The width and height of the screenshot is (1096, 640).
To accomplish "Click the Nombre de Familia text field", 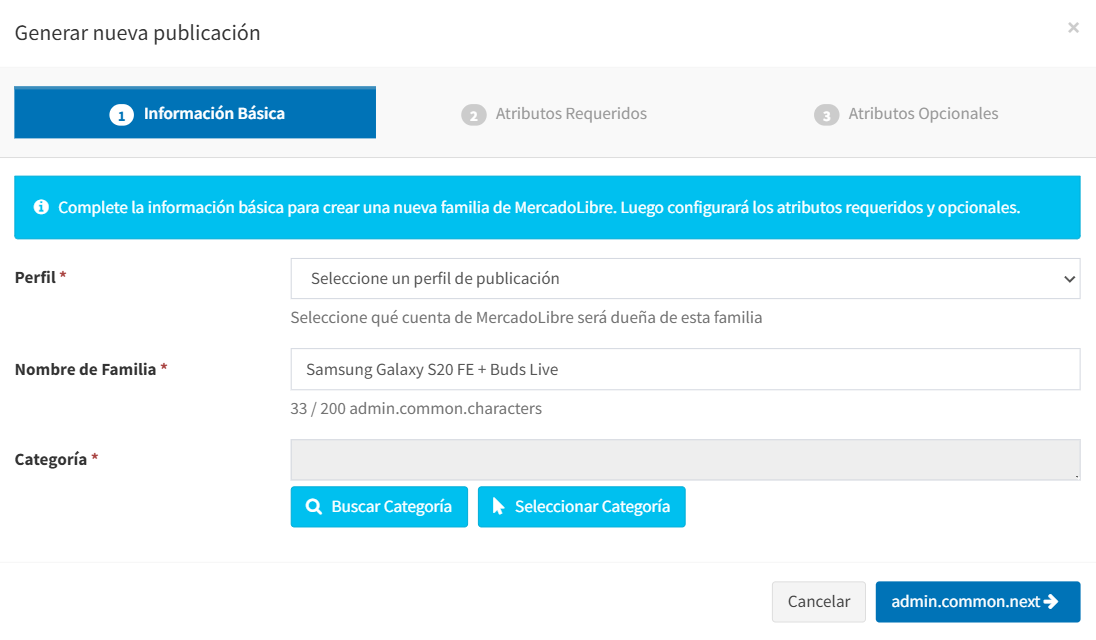I will (x=685, y=369).
